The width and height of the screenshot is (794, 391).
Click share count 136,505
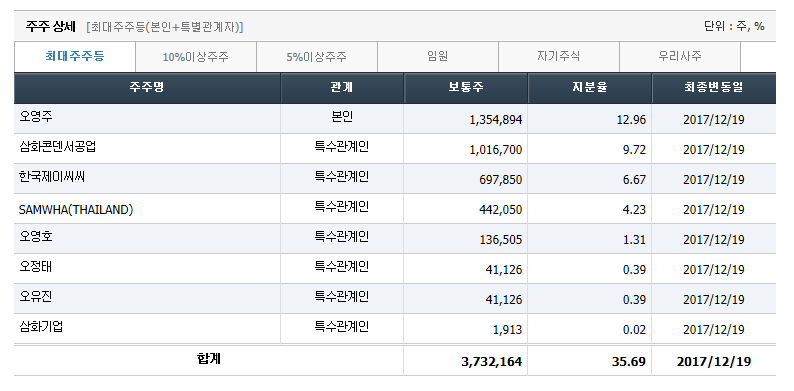coord(500,240)
